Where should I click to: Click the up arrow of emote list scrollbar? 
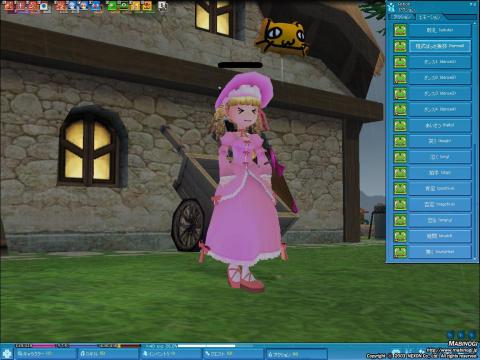475,24
